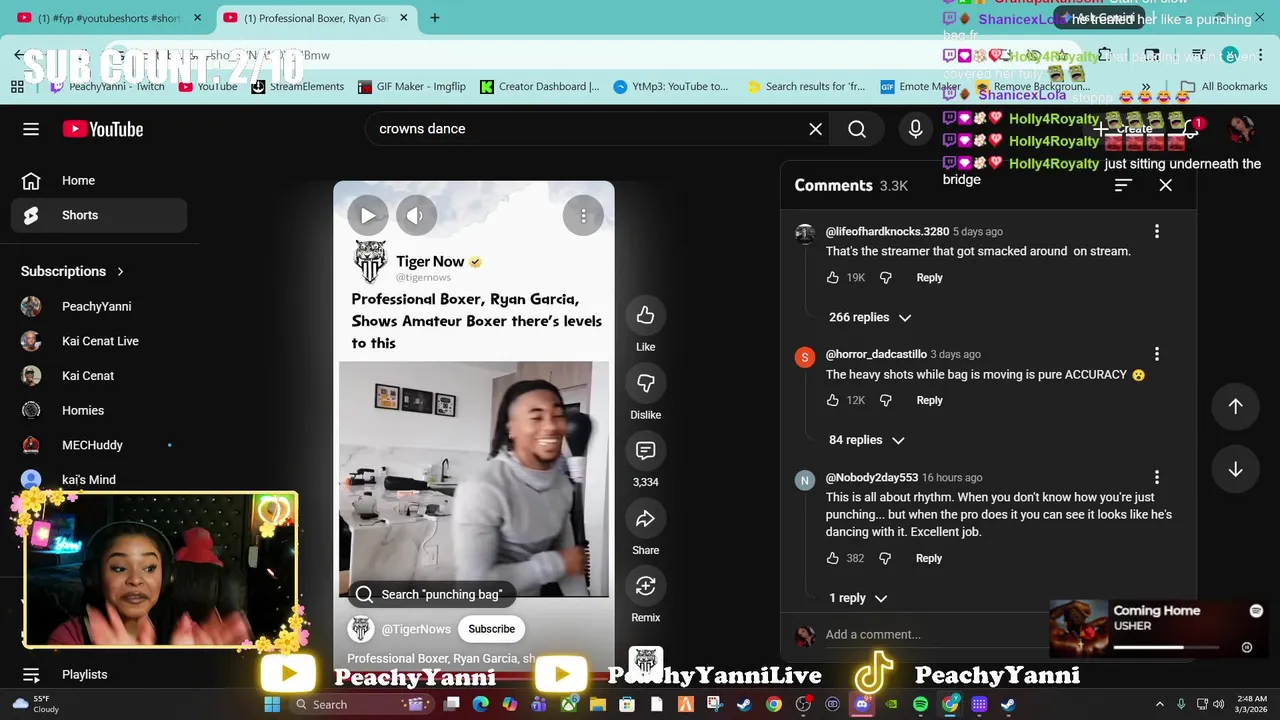Viewport: 1280px width, 720px height.
Task: Start voice search with the microphone icon
Action: [915, 129]
